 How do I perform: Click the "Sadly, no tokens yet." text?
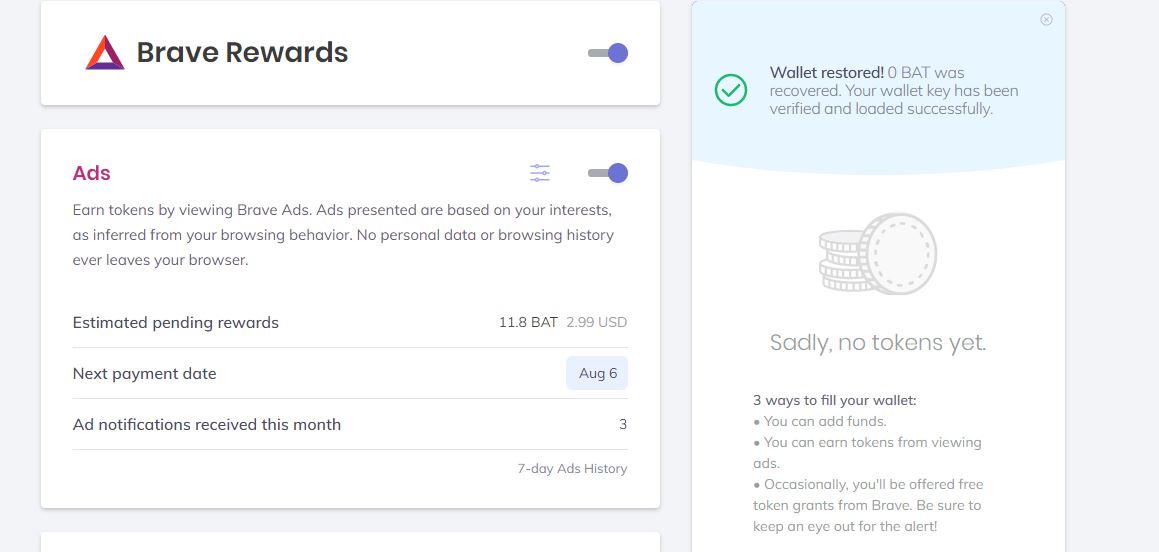878,343
